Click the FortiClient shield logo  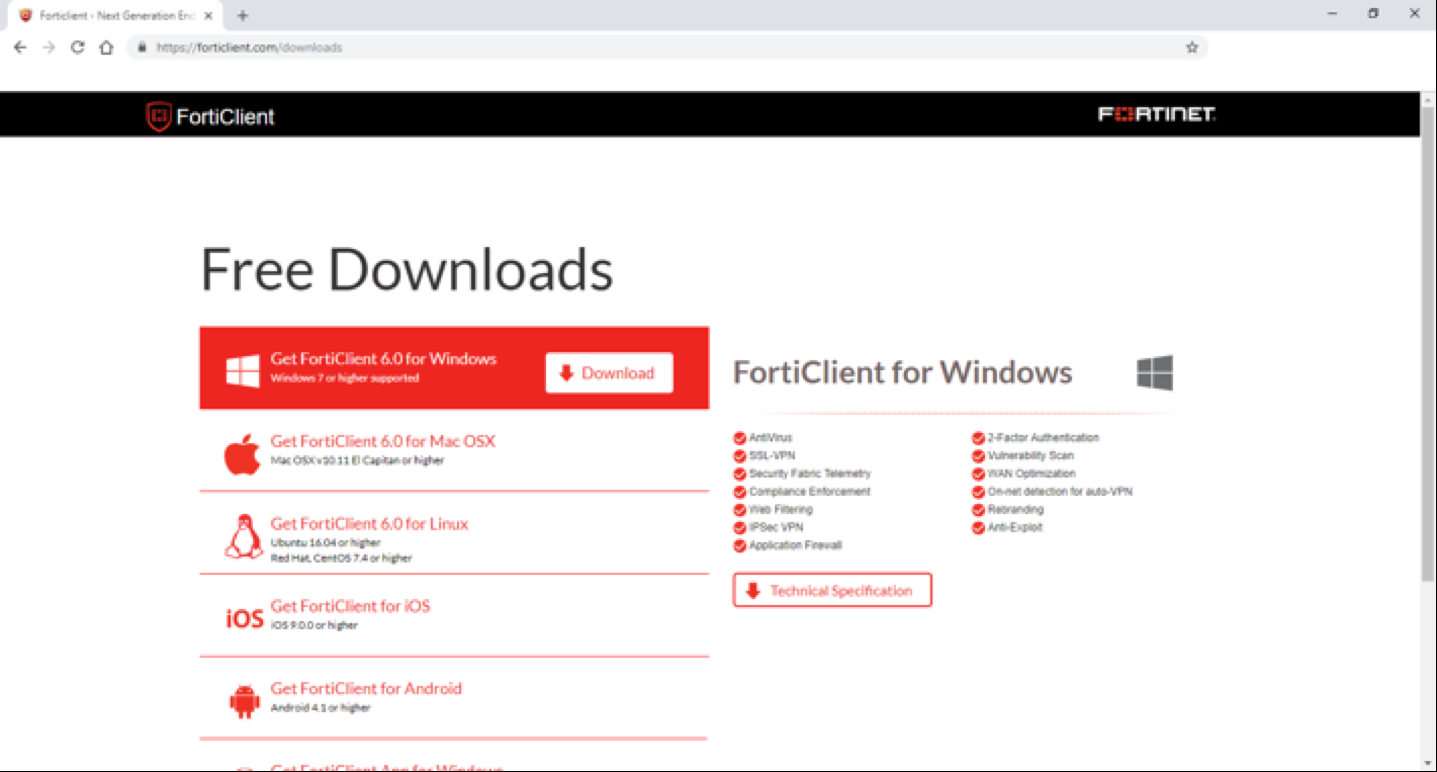coord(159,116)
